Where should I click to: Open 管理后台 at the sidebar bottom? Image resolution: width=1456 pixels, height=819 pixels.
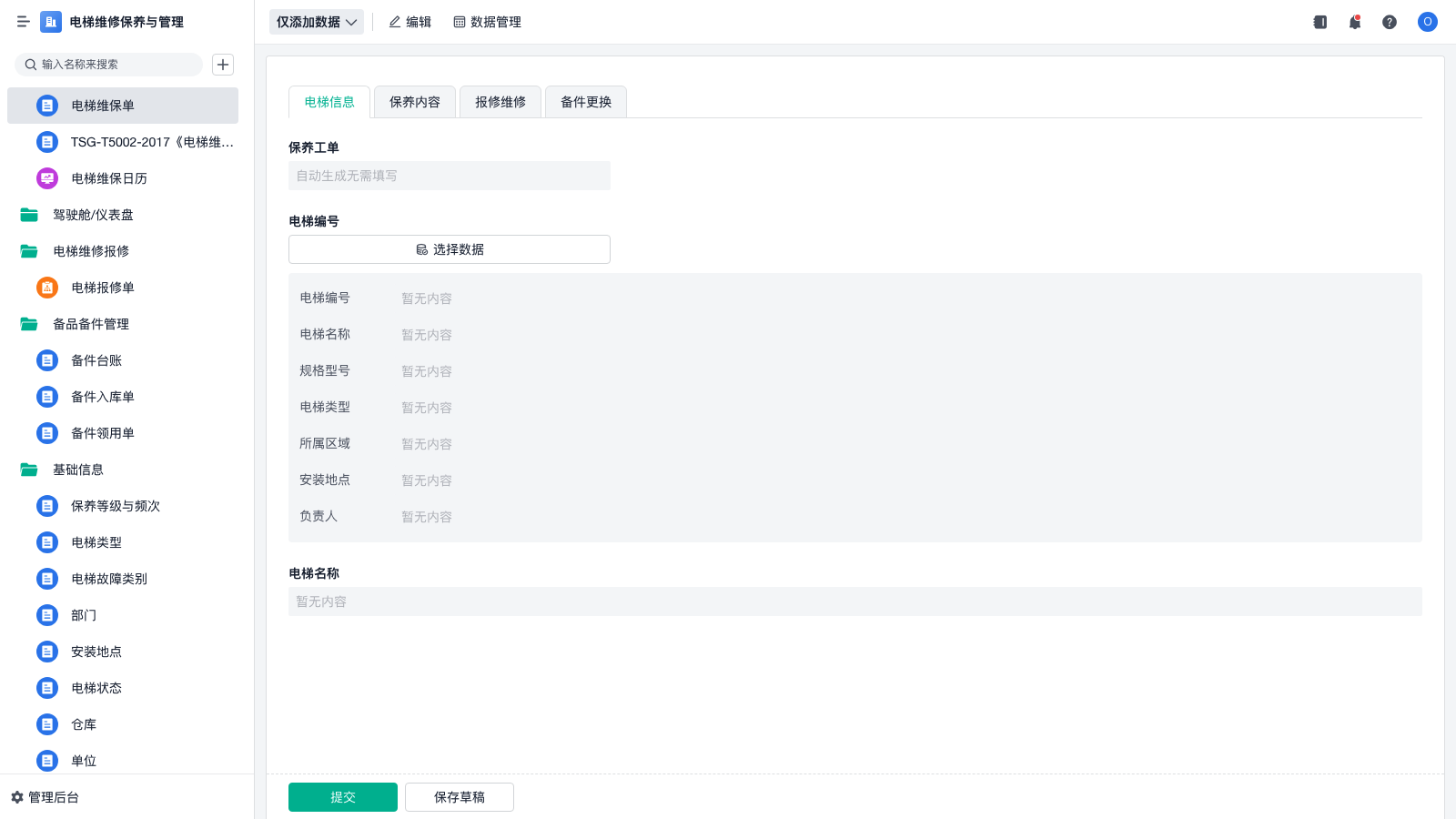pos(45,797)
